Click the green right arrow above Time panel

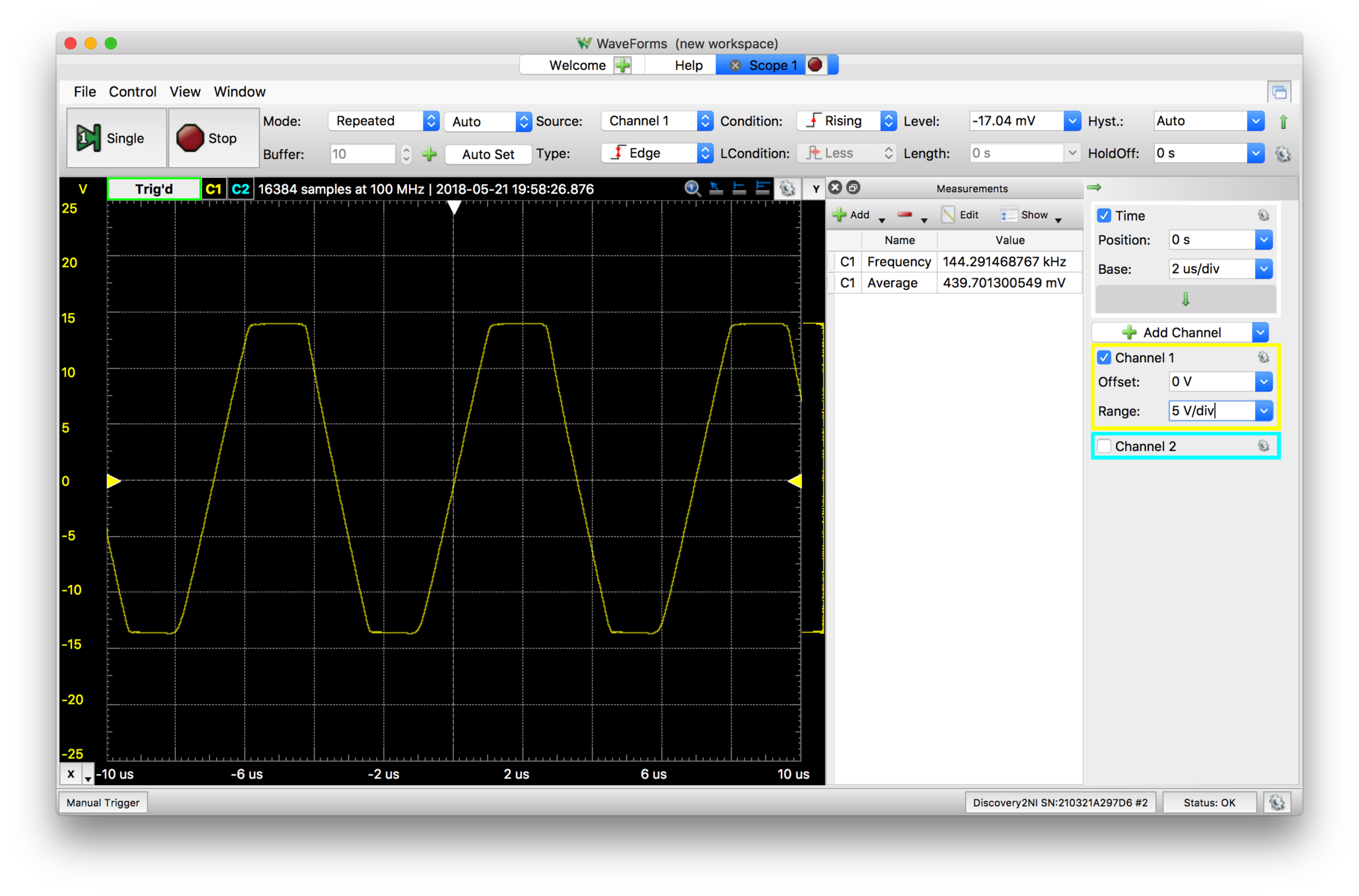click(1094, 187)
